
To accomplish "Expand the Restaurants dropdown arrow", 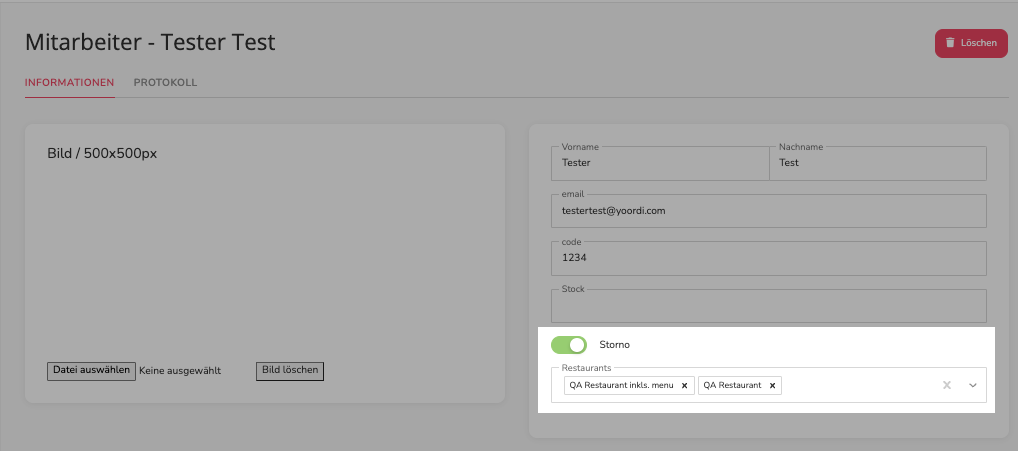I will click(x=973, y=385).
